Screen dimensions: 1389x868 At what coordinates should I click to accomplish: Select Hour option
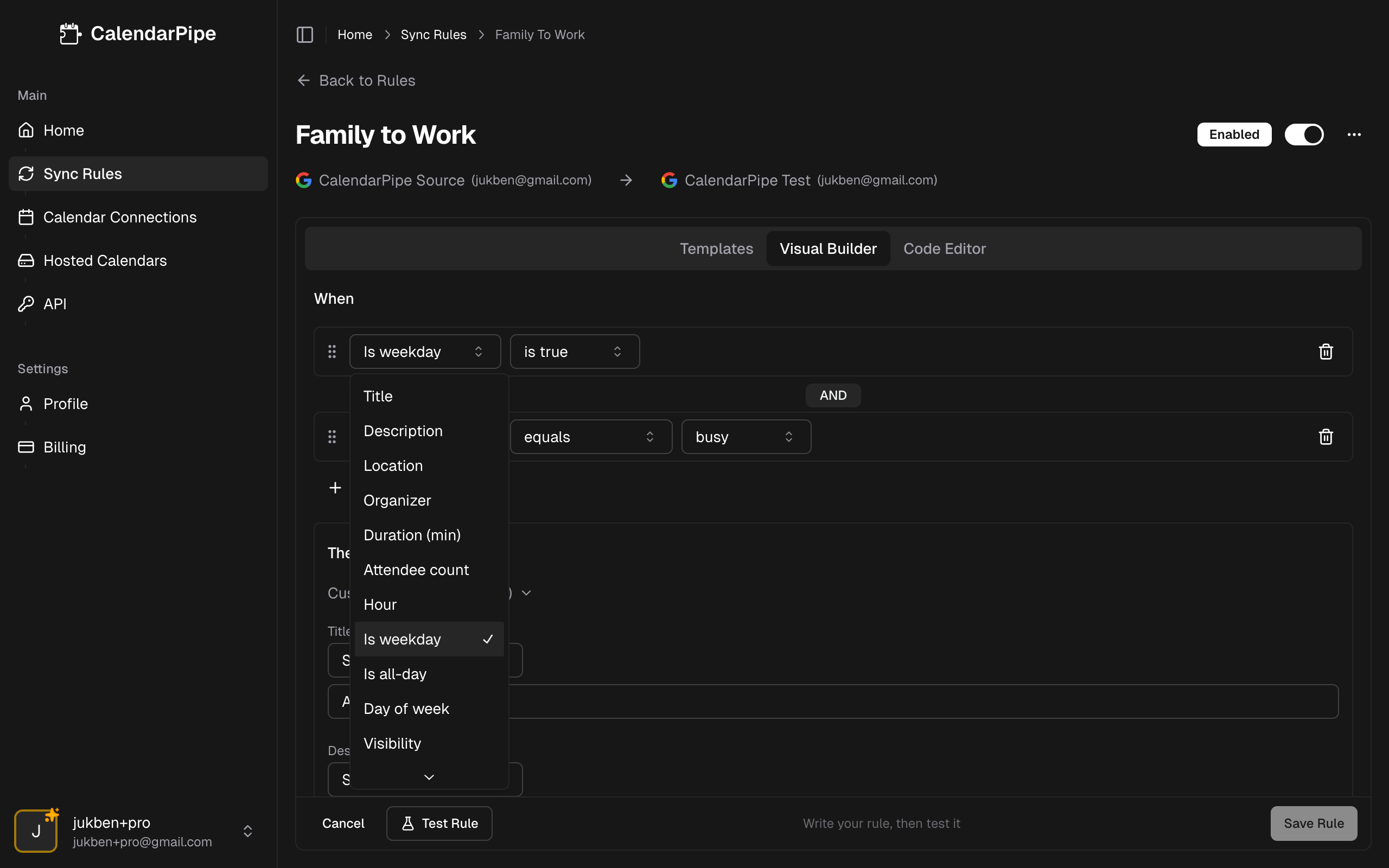[429, 604]
